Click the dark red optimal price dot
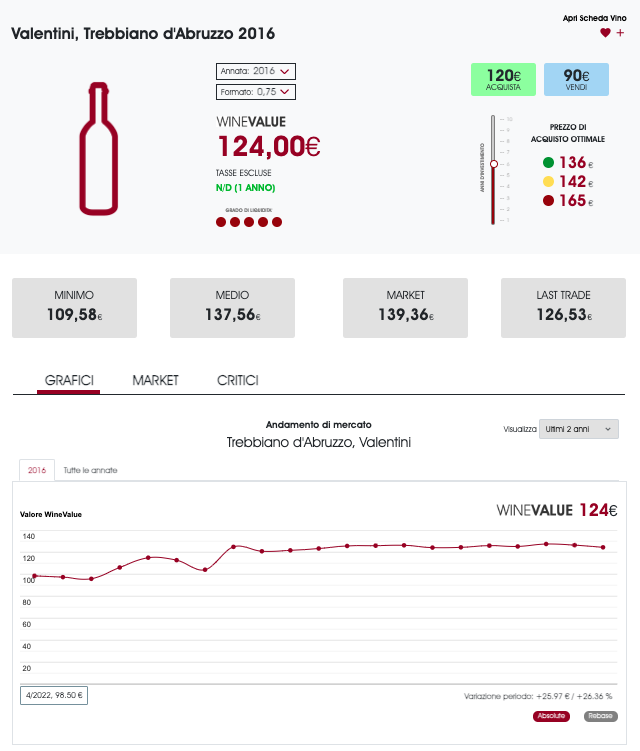This screenshot has width=640, height=751. coord(549,201)
